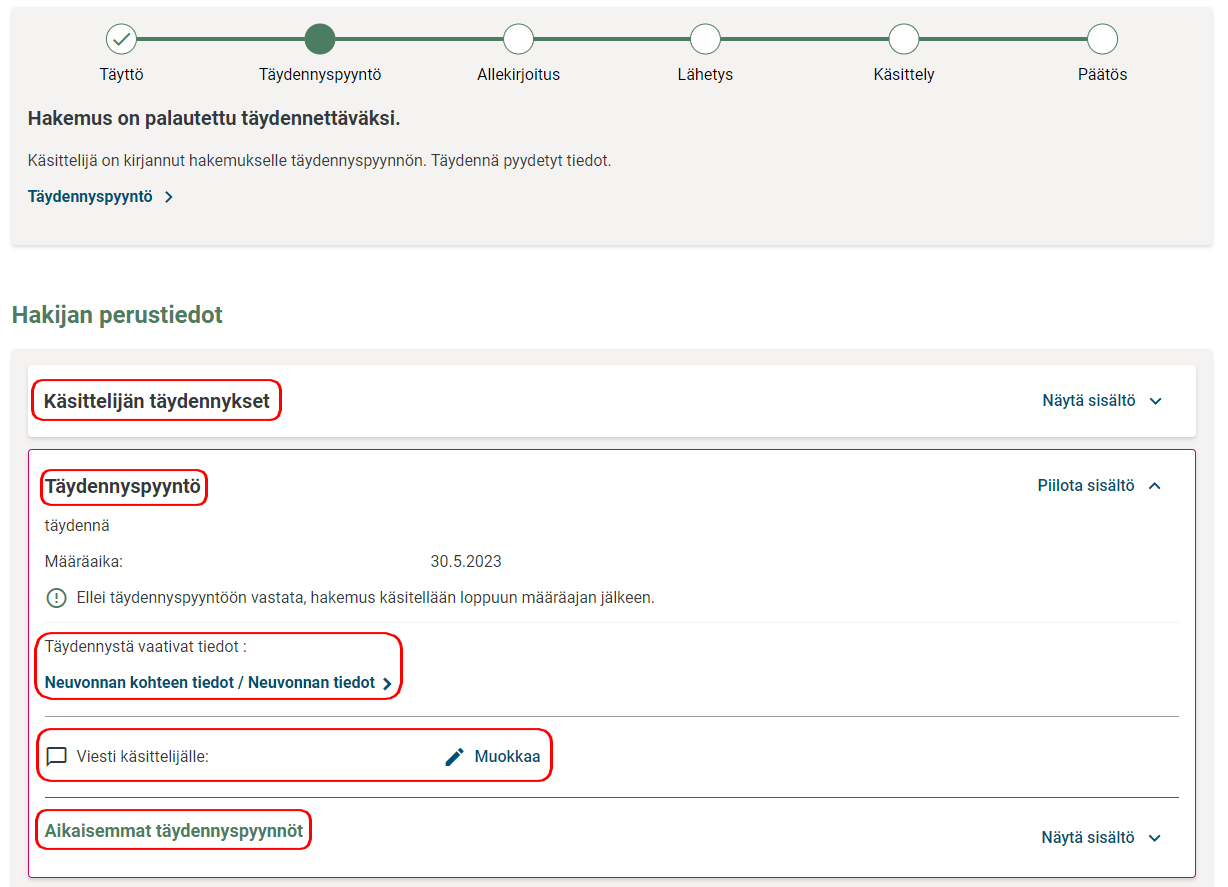Click the Käsittelijän täydennykset heading
The image size is (1228, 887).
point(157,402)
